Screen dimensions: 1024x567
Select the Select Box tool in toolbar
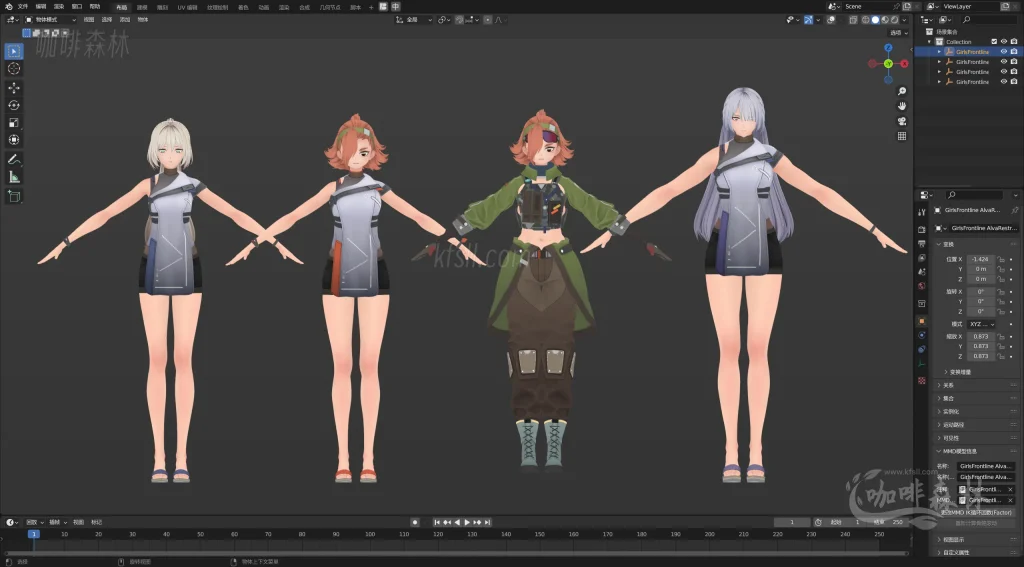tap(14, 51)
